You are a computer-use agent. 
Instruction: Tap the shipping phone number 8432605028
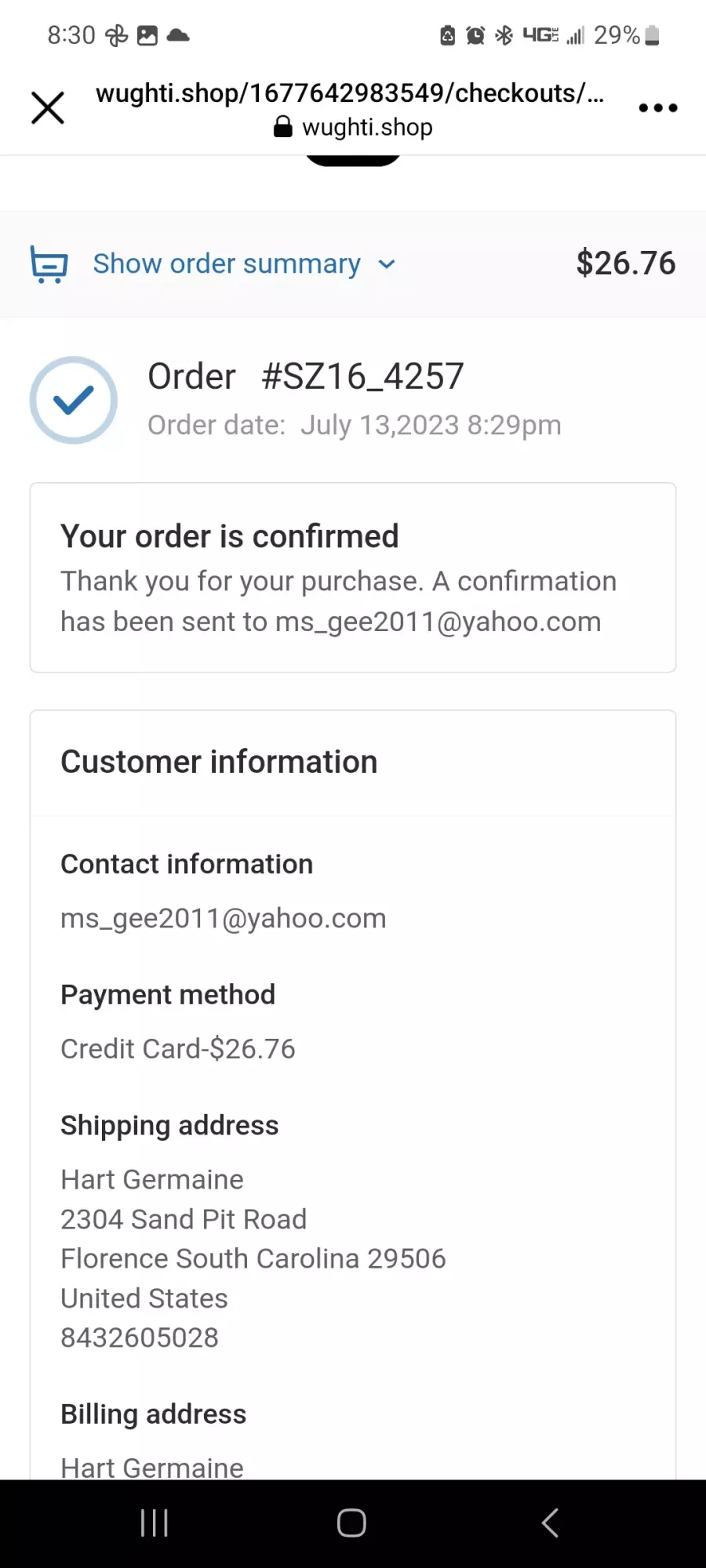[140, 1338]
